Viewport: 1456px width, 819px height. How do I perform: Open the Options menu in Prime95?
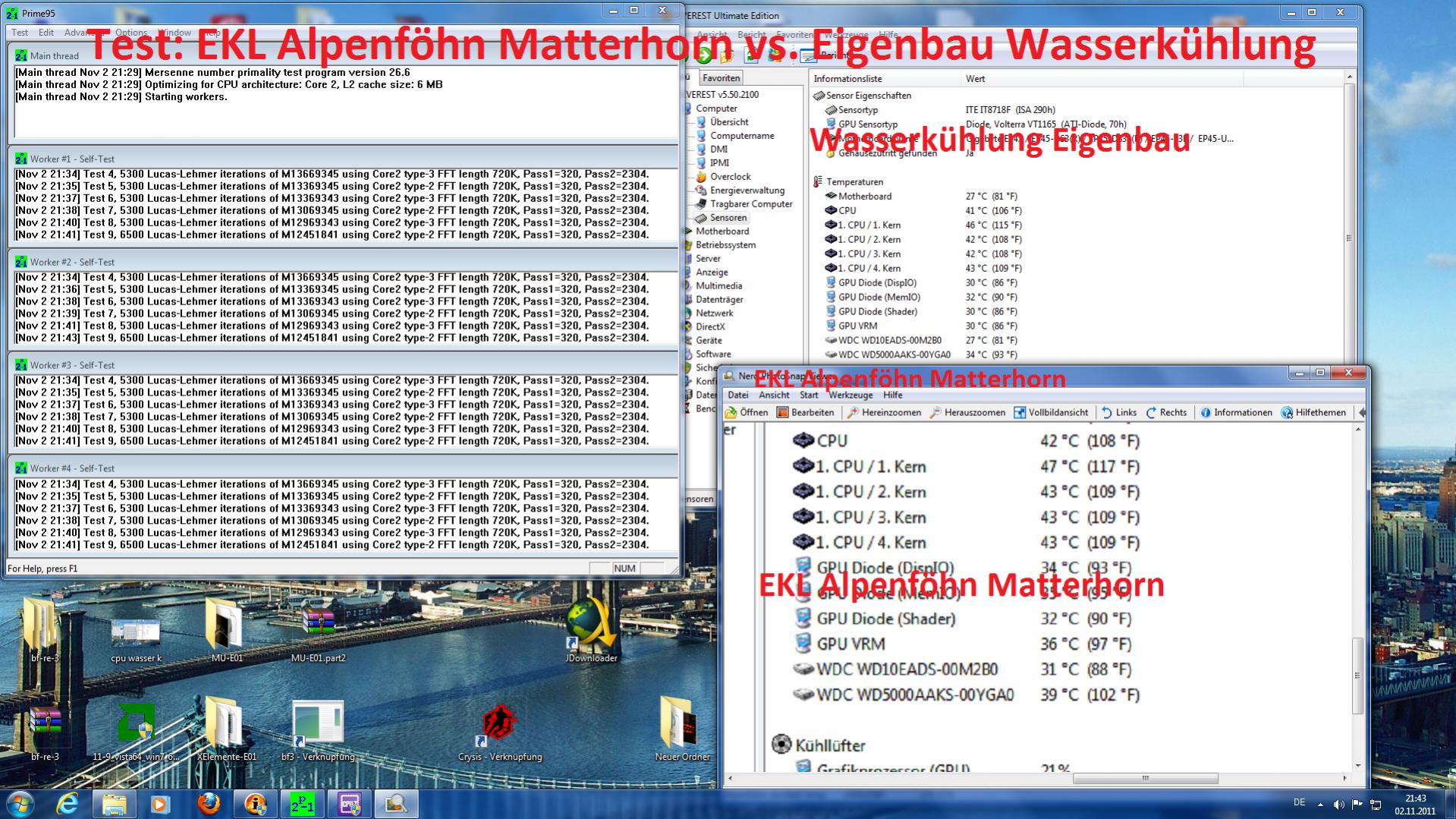[x=131, y=33]
